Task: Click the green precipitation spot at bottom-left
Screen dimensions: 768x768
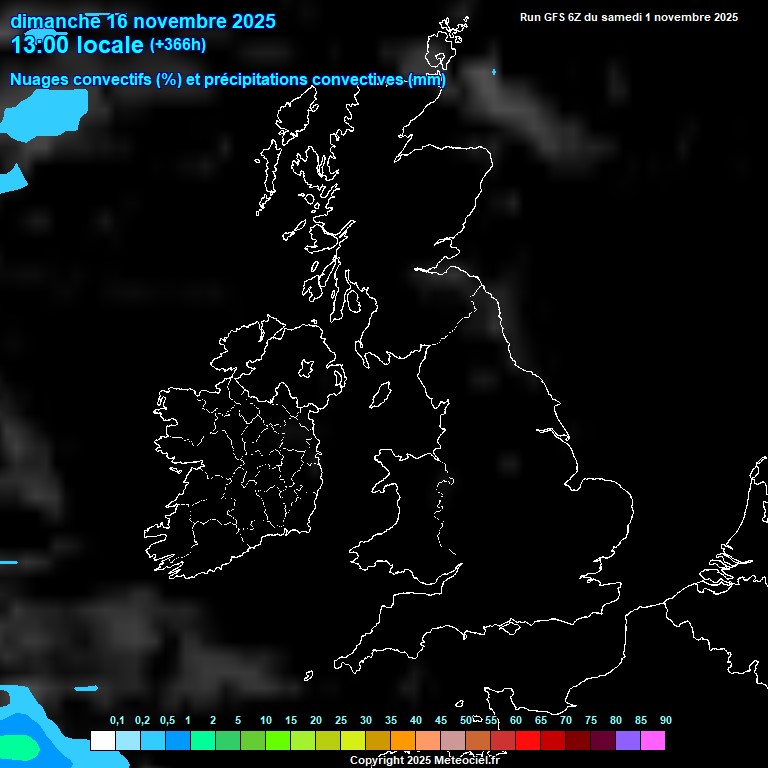Action: (x=22, y=746)
